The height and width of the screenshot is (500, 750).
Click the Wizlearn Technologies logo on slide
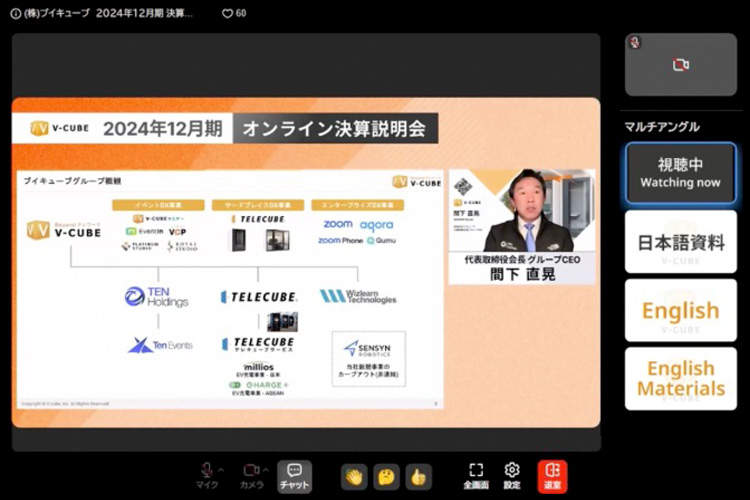[x=358, y=297]
